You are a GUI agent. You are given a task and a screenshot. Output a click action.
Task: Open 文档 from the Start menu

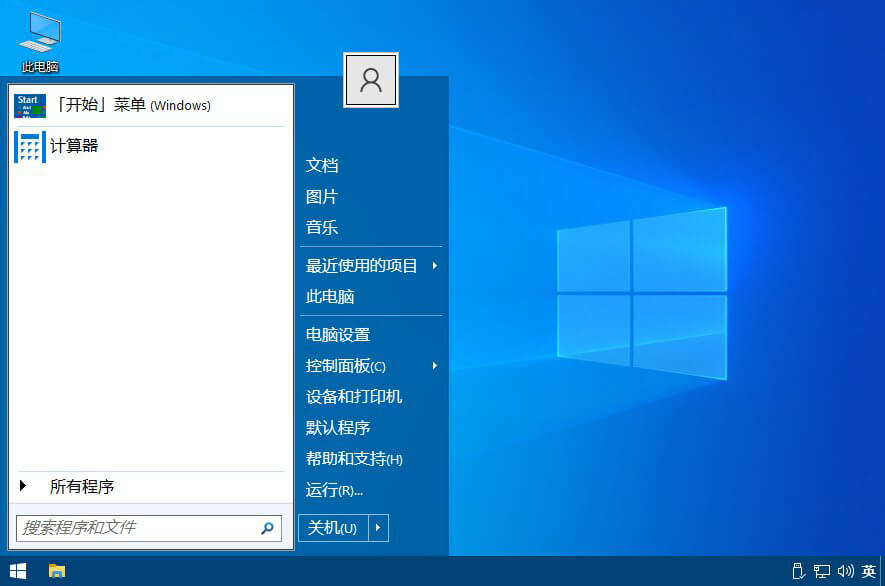pos(321,165)
